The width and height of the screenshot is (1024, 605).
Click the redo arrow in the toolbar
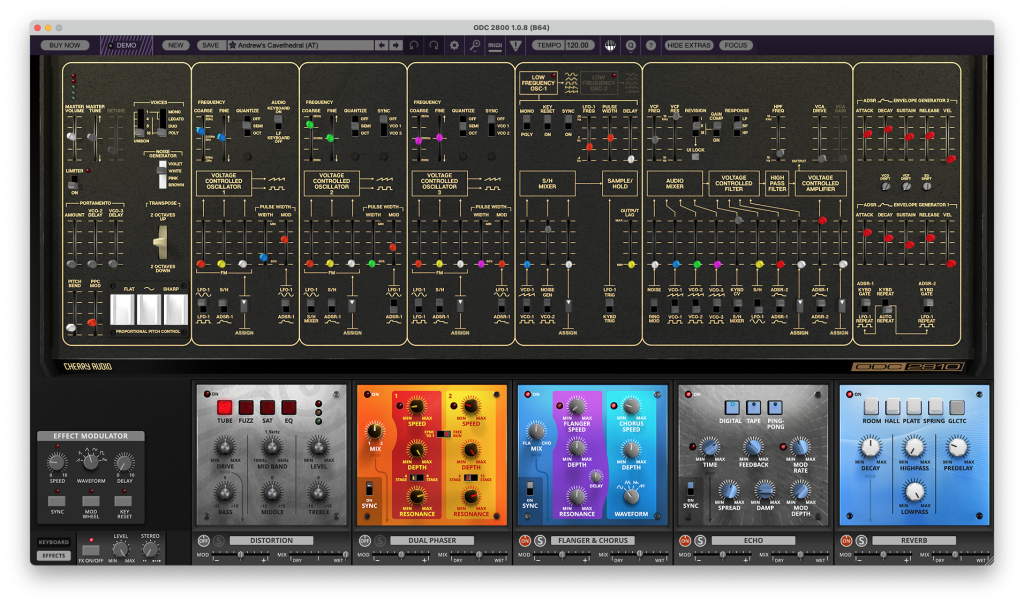[x=434, y=45]
